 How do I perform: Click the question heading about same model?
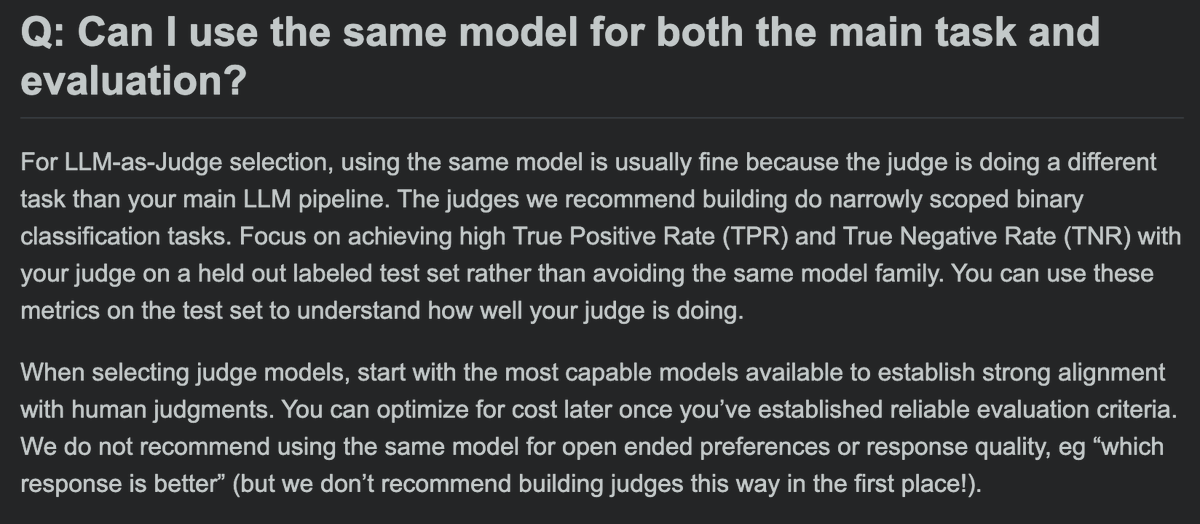(x=560, y=57)
